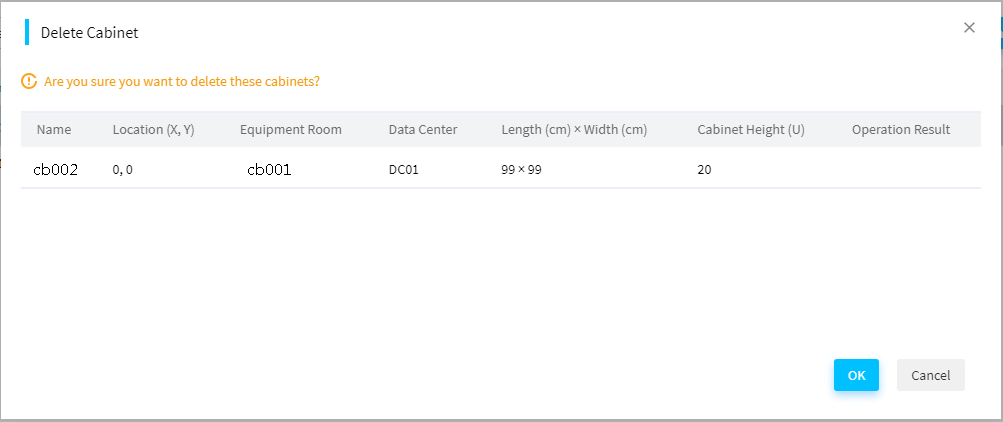The width and height of the screenshot is (1003, 422).
Task: Confirm deletion with the OK button
Action: click(856, 375)
